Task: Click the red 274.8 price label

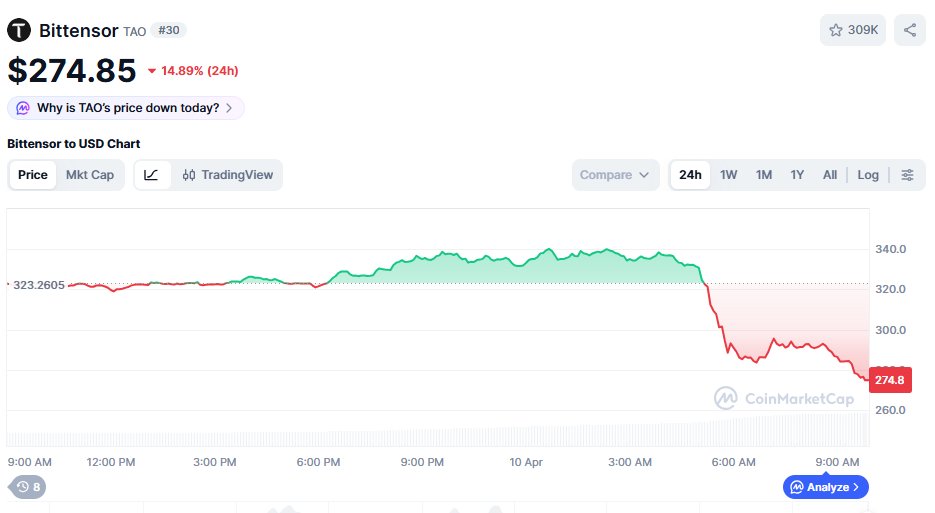Action: [x=889, y=380]
